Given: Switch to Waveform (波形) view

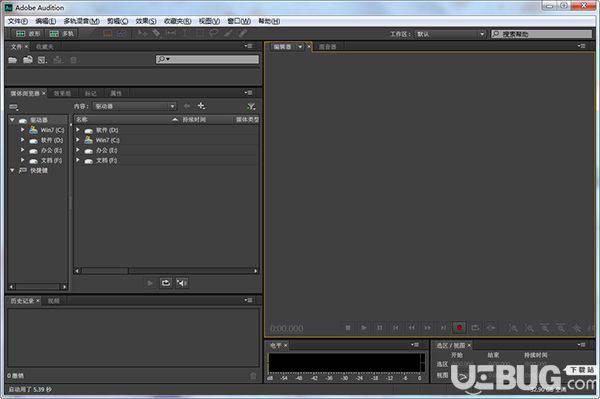Looking at the screenshot, I should 28,34.
